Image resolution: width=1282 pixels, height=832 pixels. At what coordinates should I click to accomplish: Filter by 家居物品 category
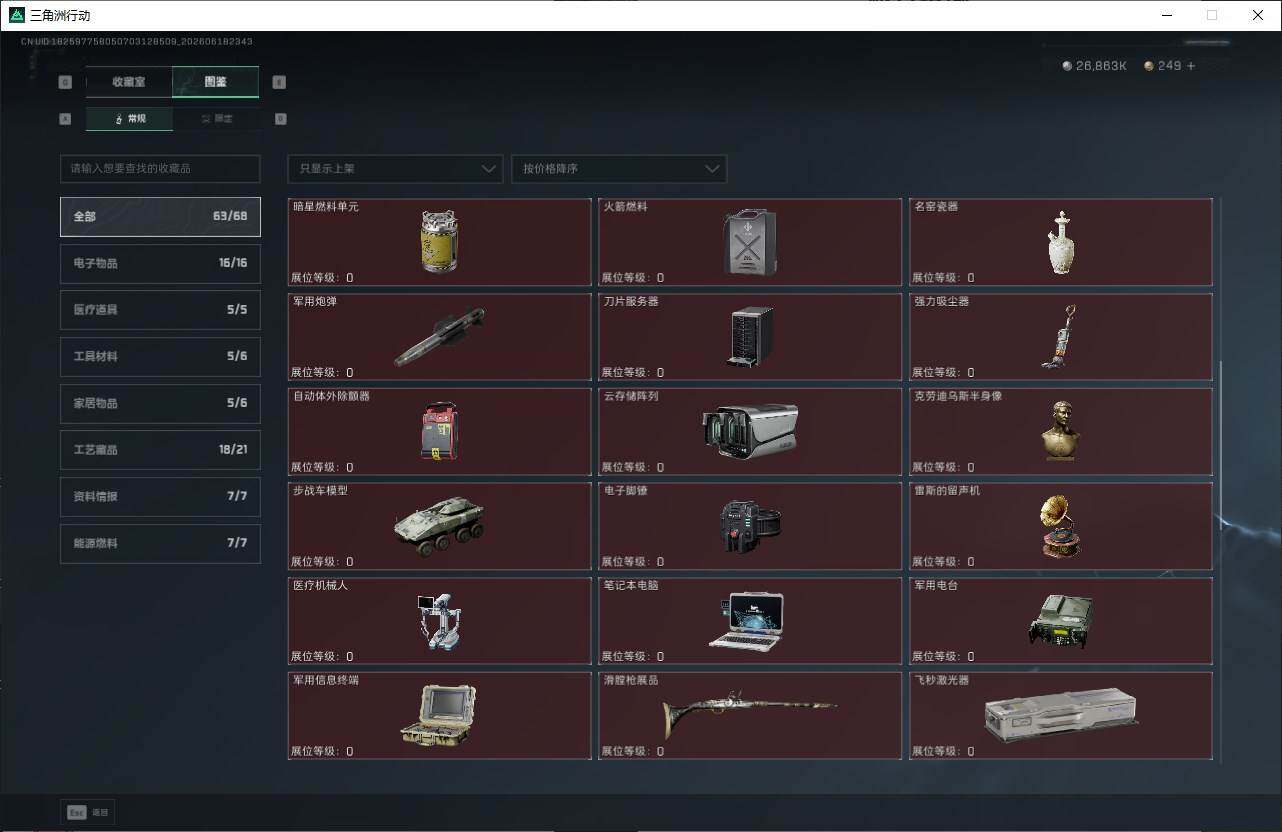point(160,403)
